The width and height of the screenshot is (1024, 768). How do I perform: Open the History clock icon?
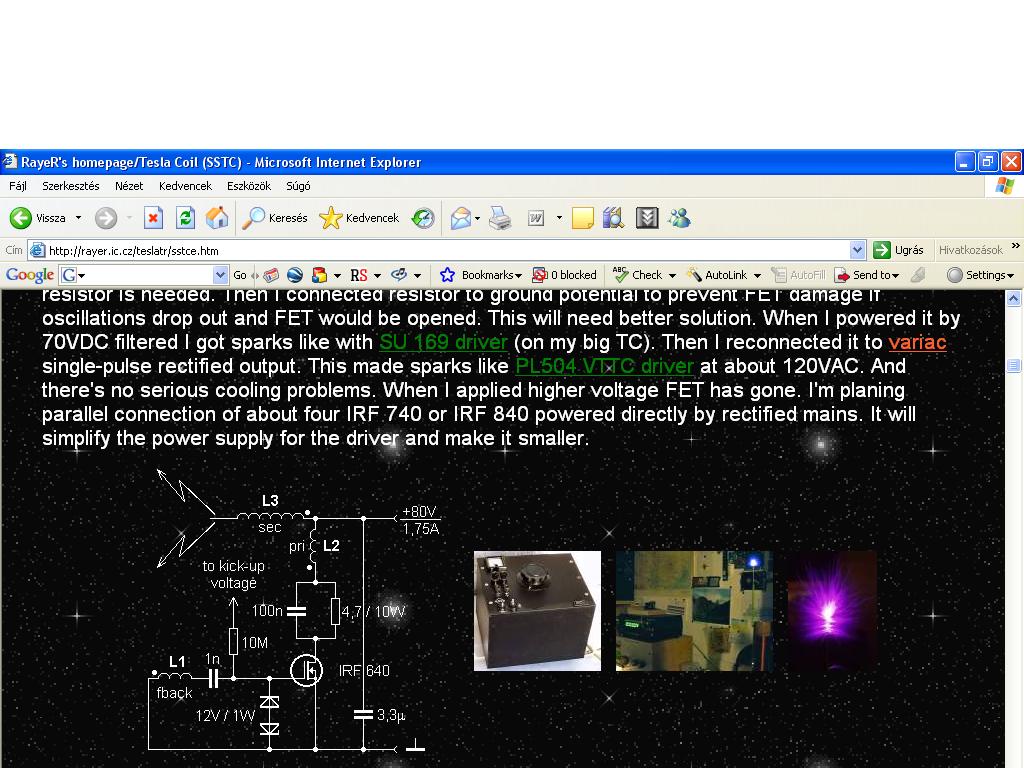(x=423, y=218)
